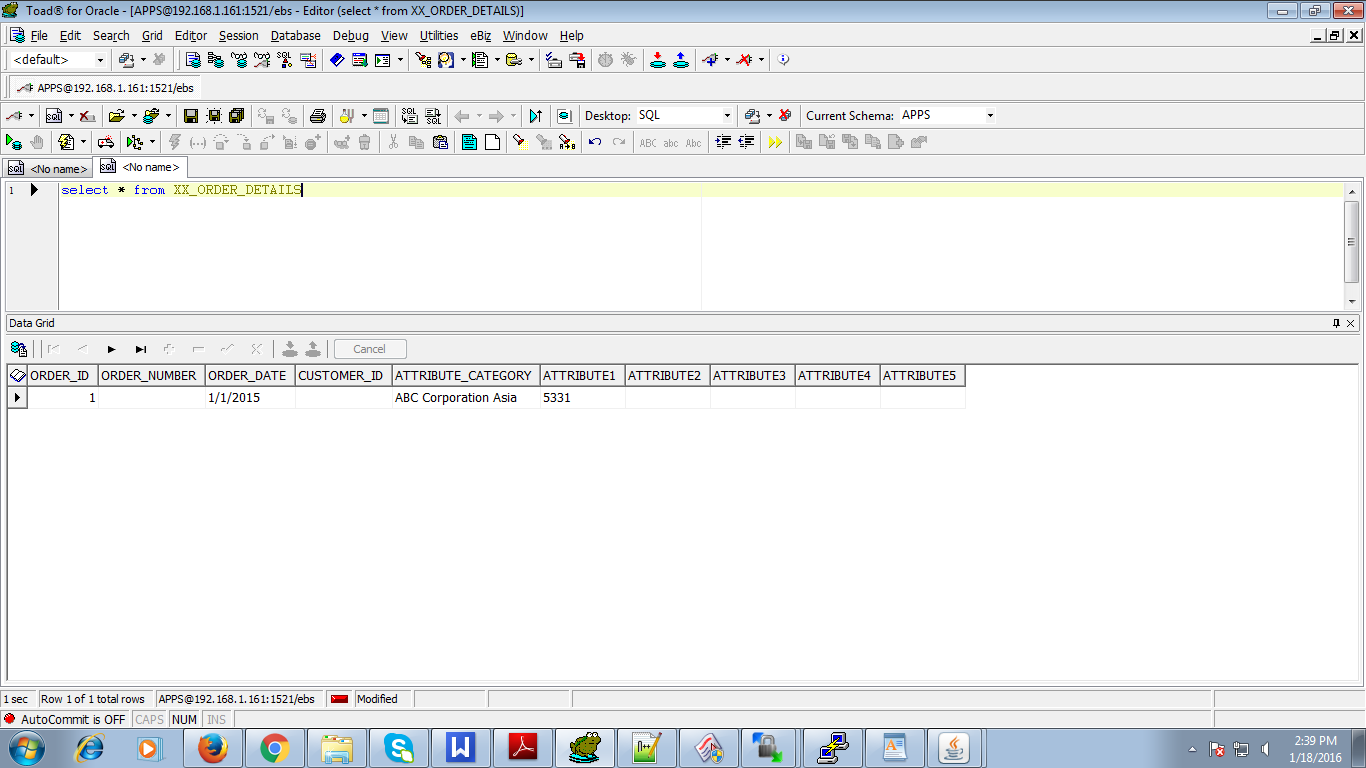Click the Last record arrow in Data Grid

pyautogui.click(x=140, y=349)
